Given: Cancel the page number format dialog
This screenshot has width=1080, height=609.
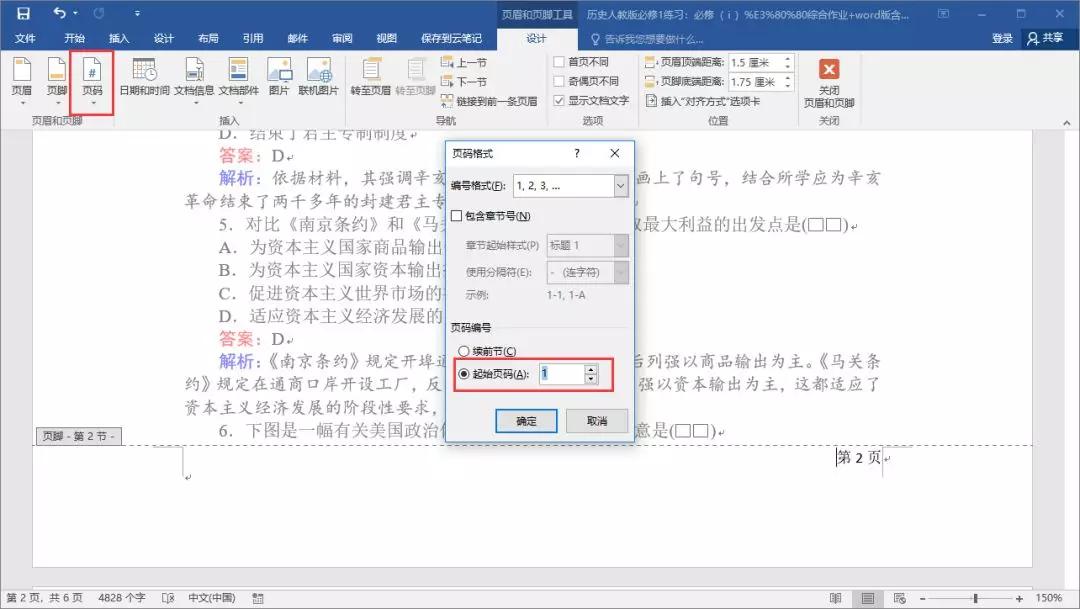Looking at the screenshot, I should pos(597,420).
